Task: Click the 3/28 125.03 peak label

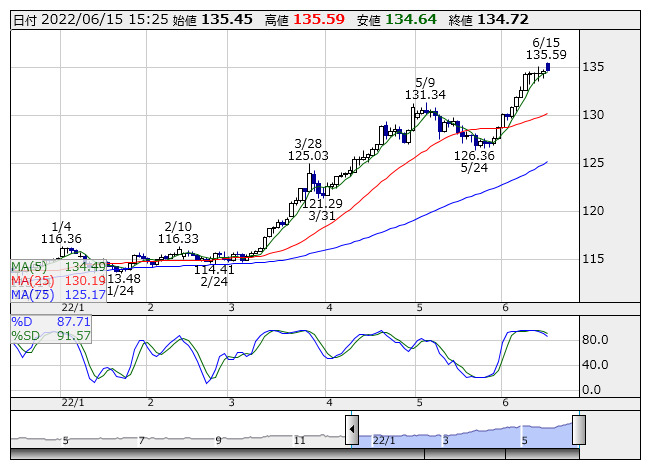Action: coord(308,150)
